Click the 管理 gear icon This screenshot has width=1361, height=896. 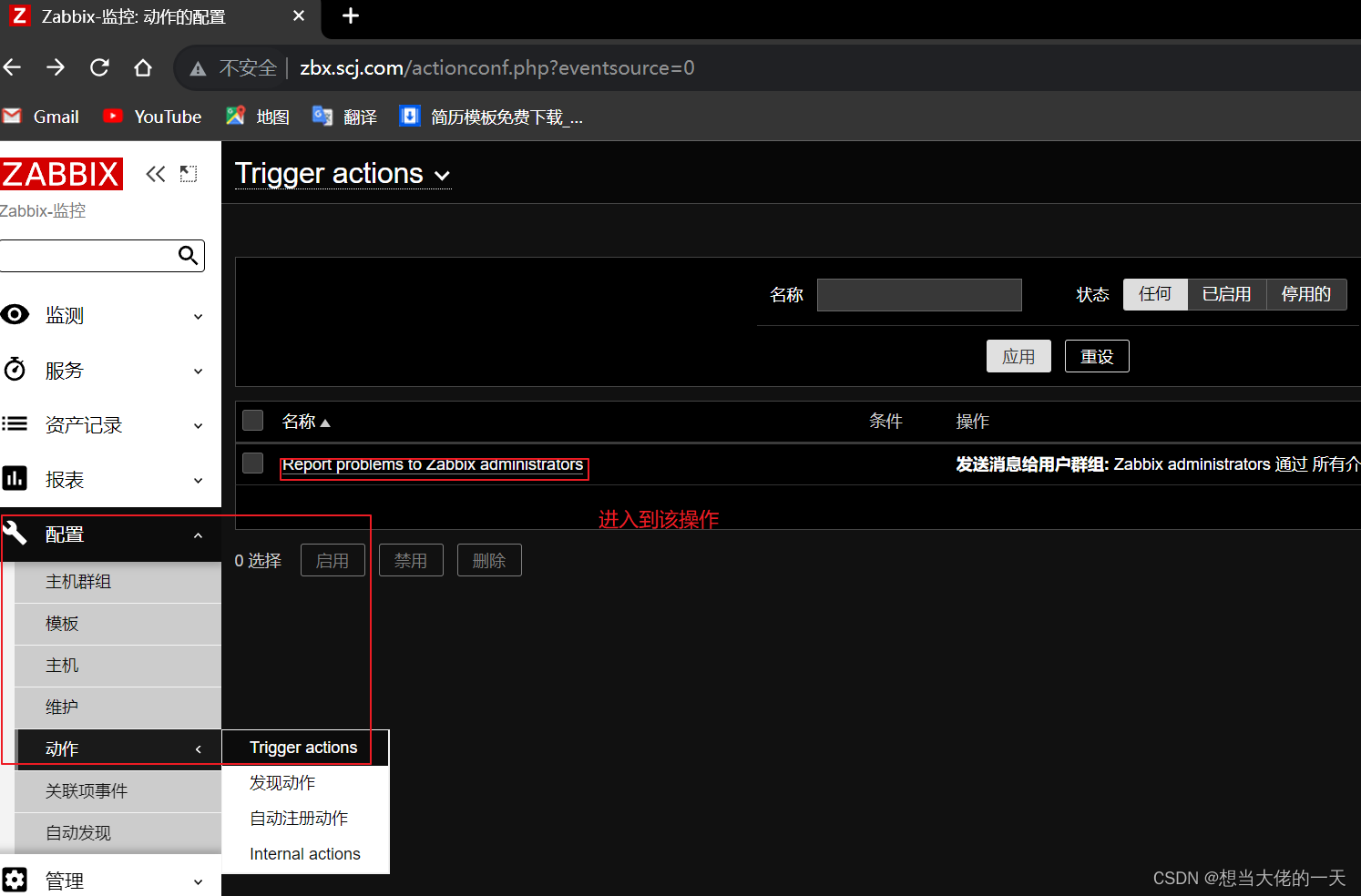coord(15,881)
